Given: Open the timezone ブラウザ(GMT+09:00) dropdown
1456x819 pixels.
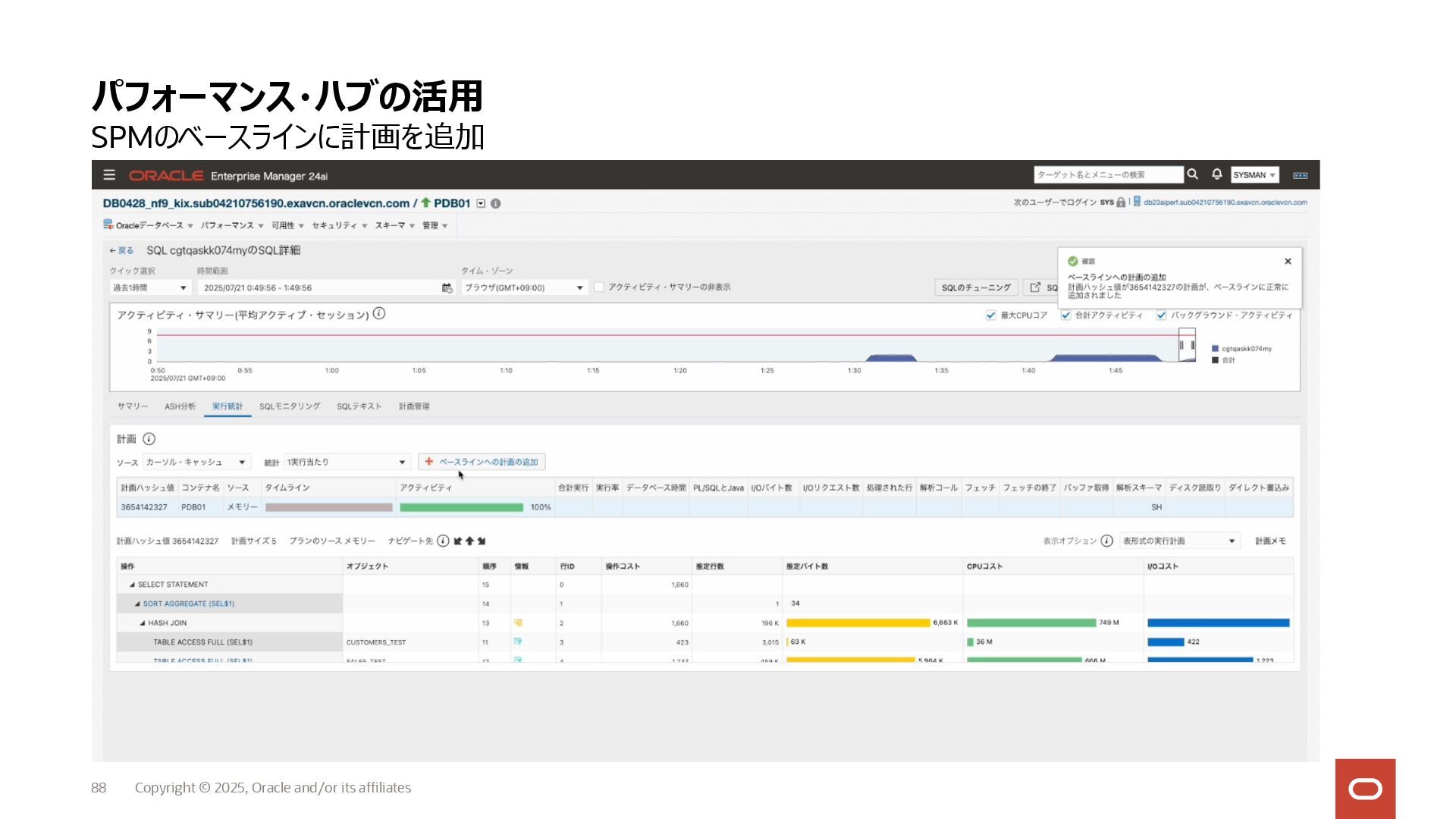Looking at the screenshot, I should [524, 288].
